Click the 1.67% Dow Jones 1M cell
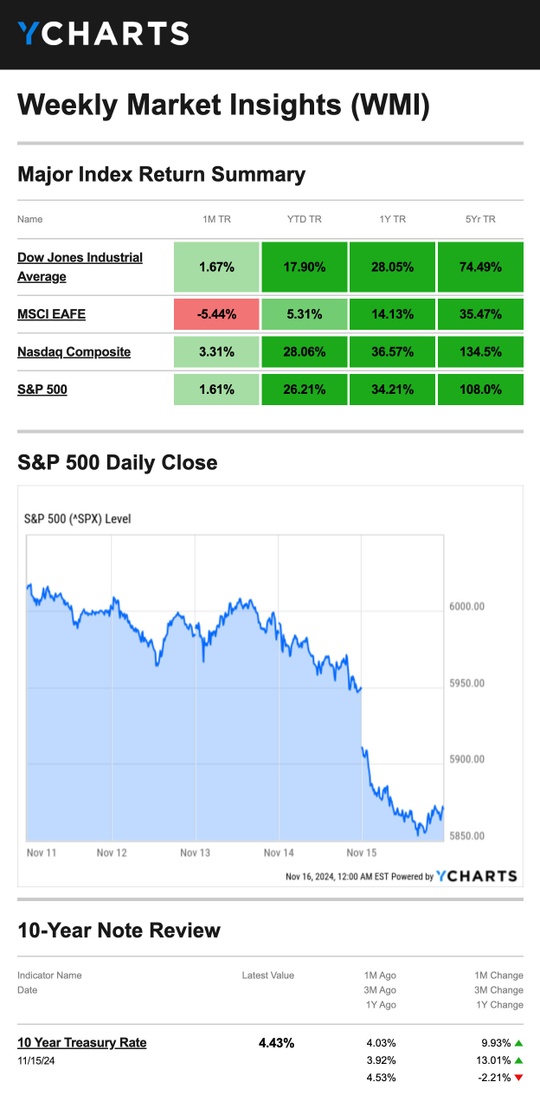 pyautogui.click(x=217, y=267)
